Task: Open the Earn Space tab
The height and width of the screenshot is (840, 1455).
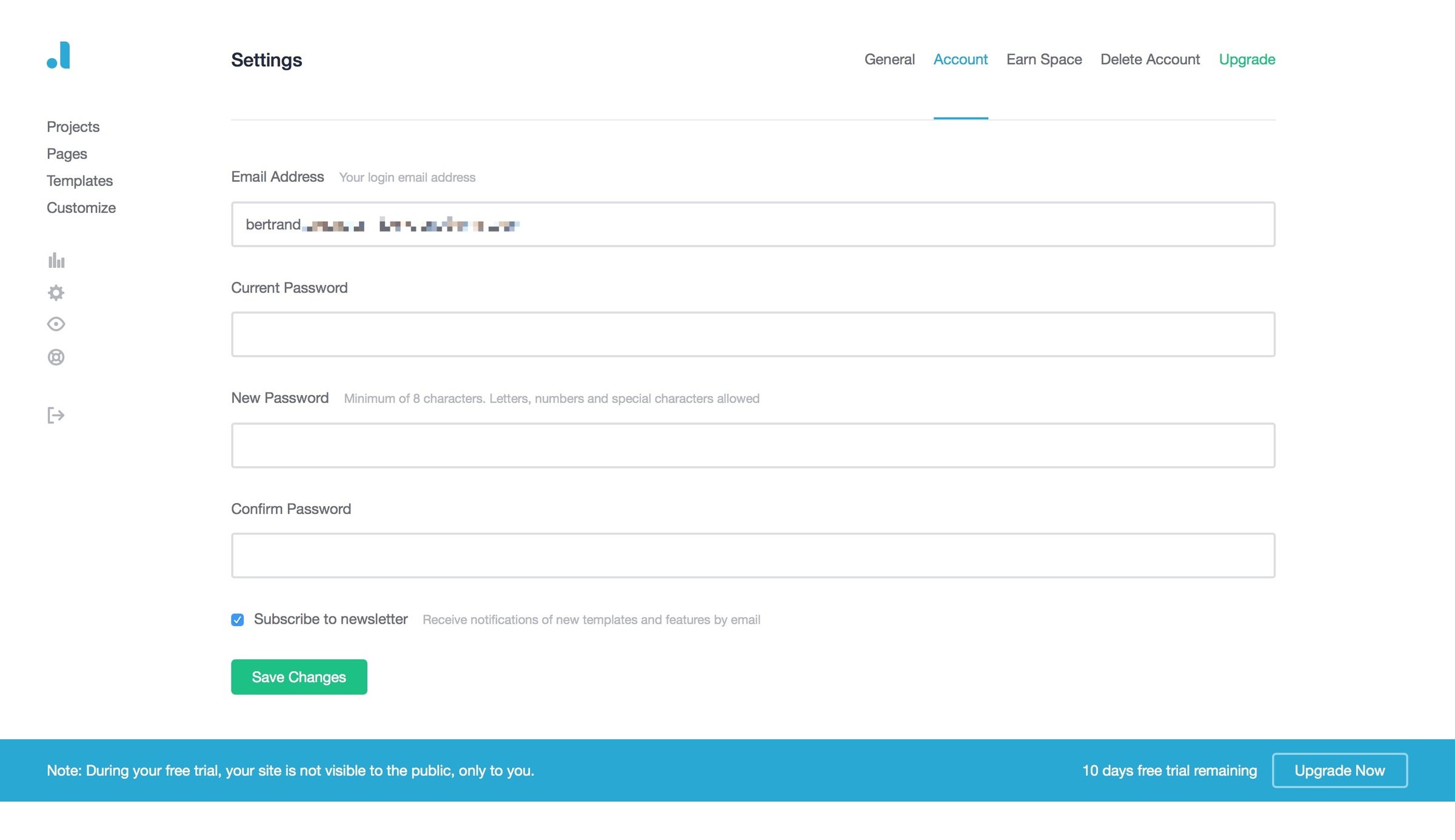Action: 1044,59
